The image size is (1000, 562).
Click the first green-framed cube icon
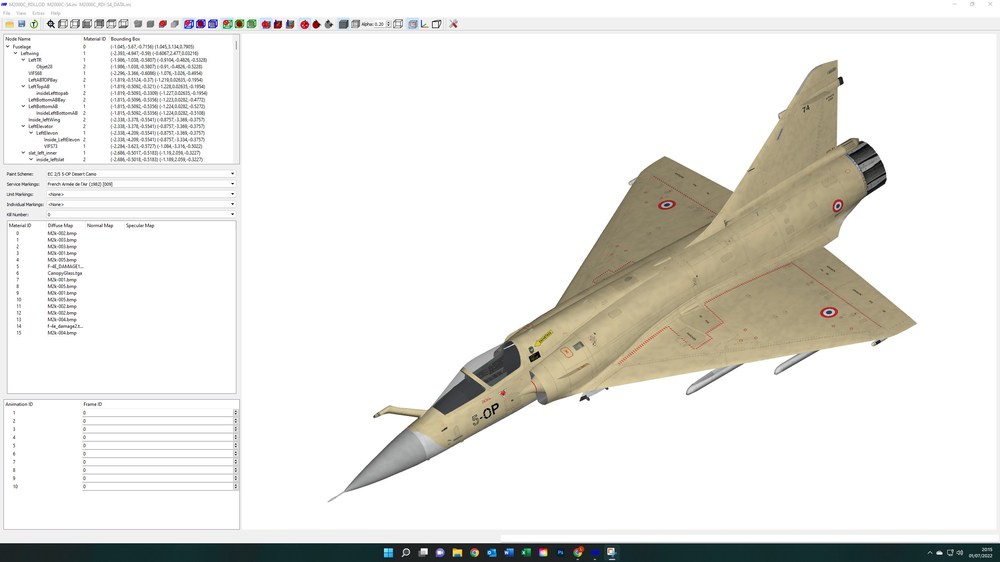[x=228, y=24]
